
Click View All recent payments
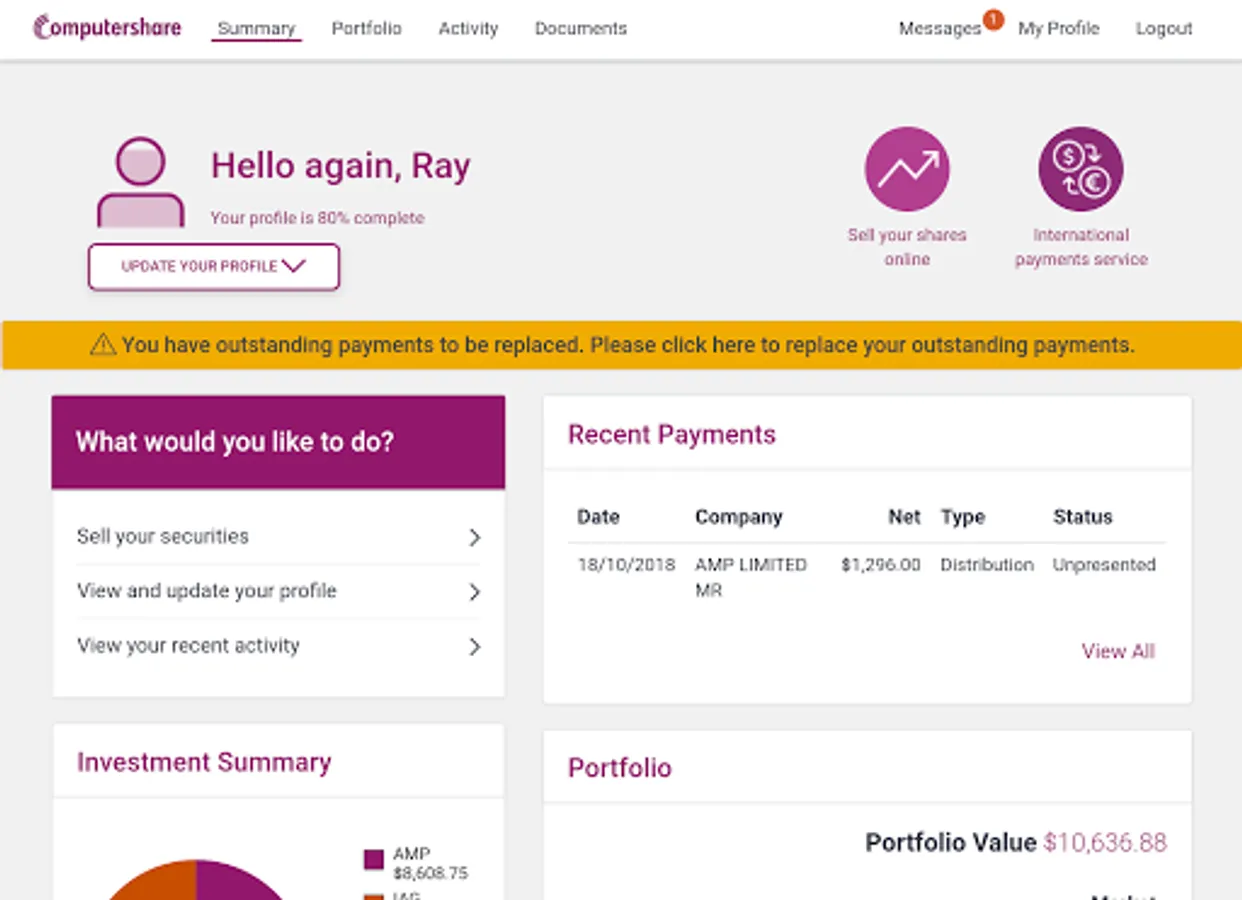click(x=1117, y=651)
